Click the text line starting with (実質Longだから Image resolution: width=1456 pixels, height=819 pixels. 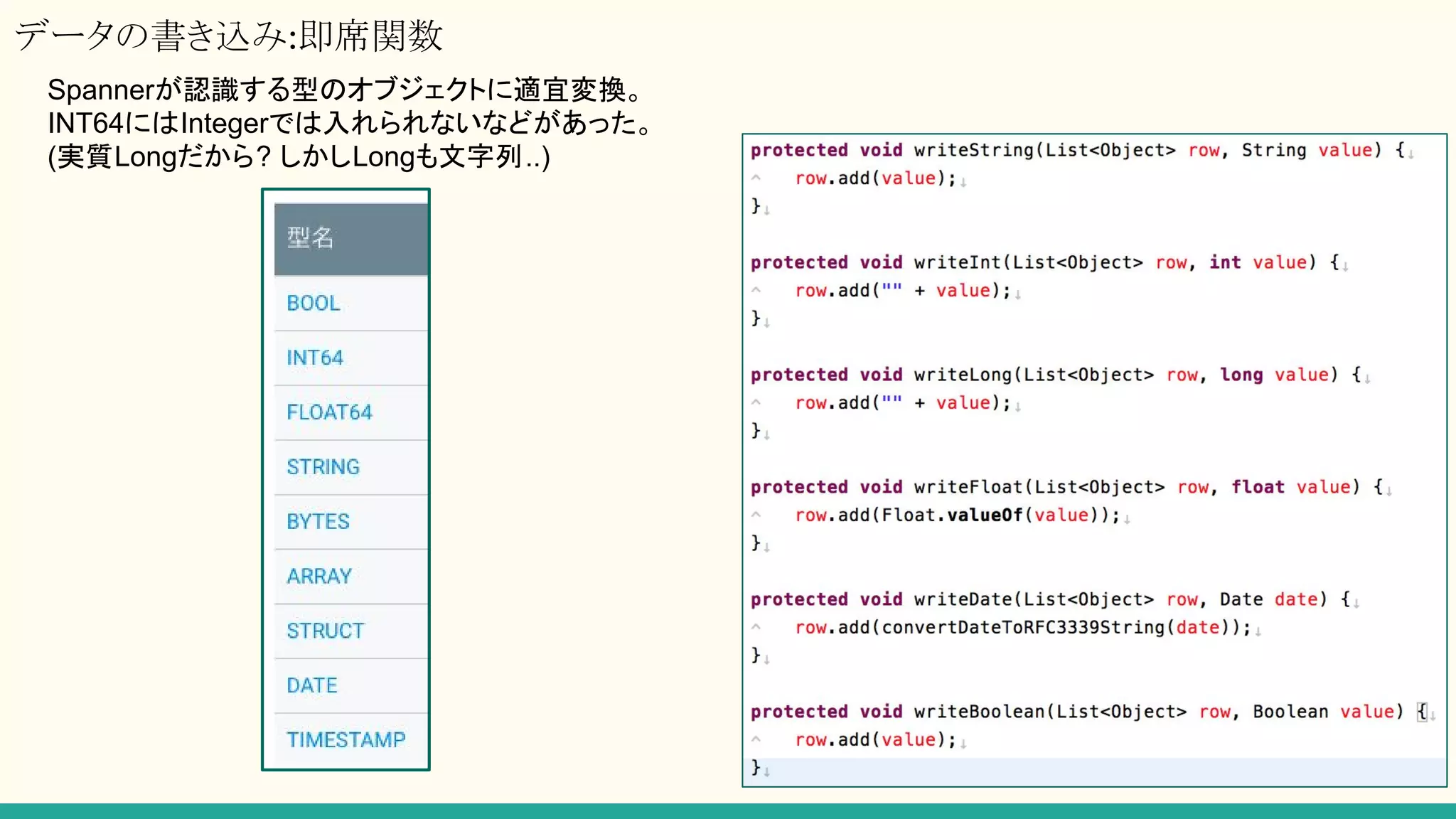[299, 157]
